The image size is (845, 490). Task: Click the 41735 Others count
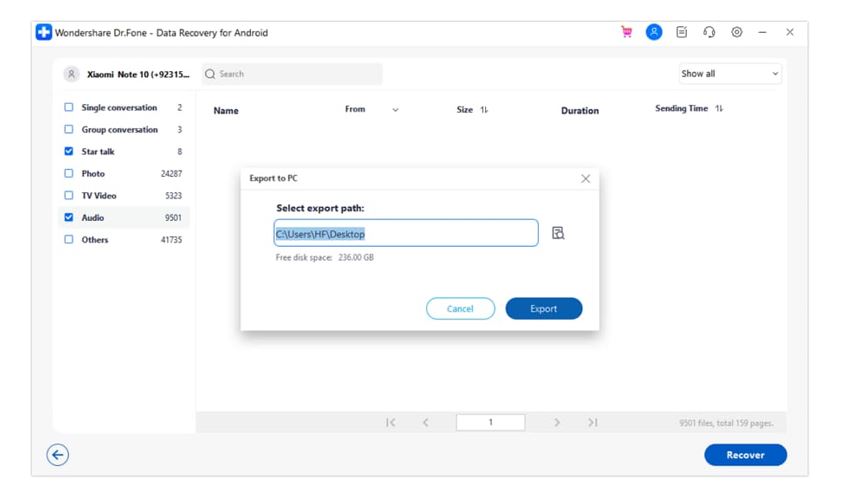tap(171, 239)
